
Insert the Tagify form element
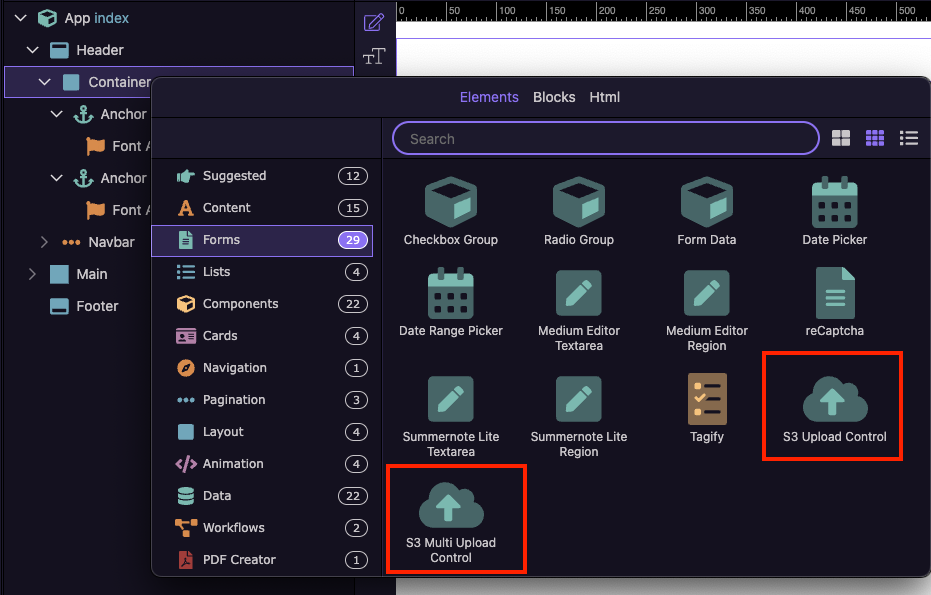tap(707, 409)
